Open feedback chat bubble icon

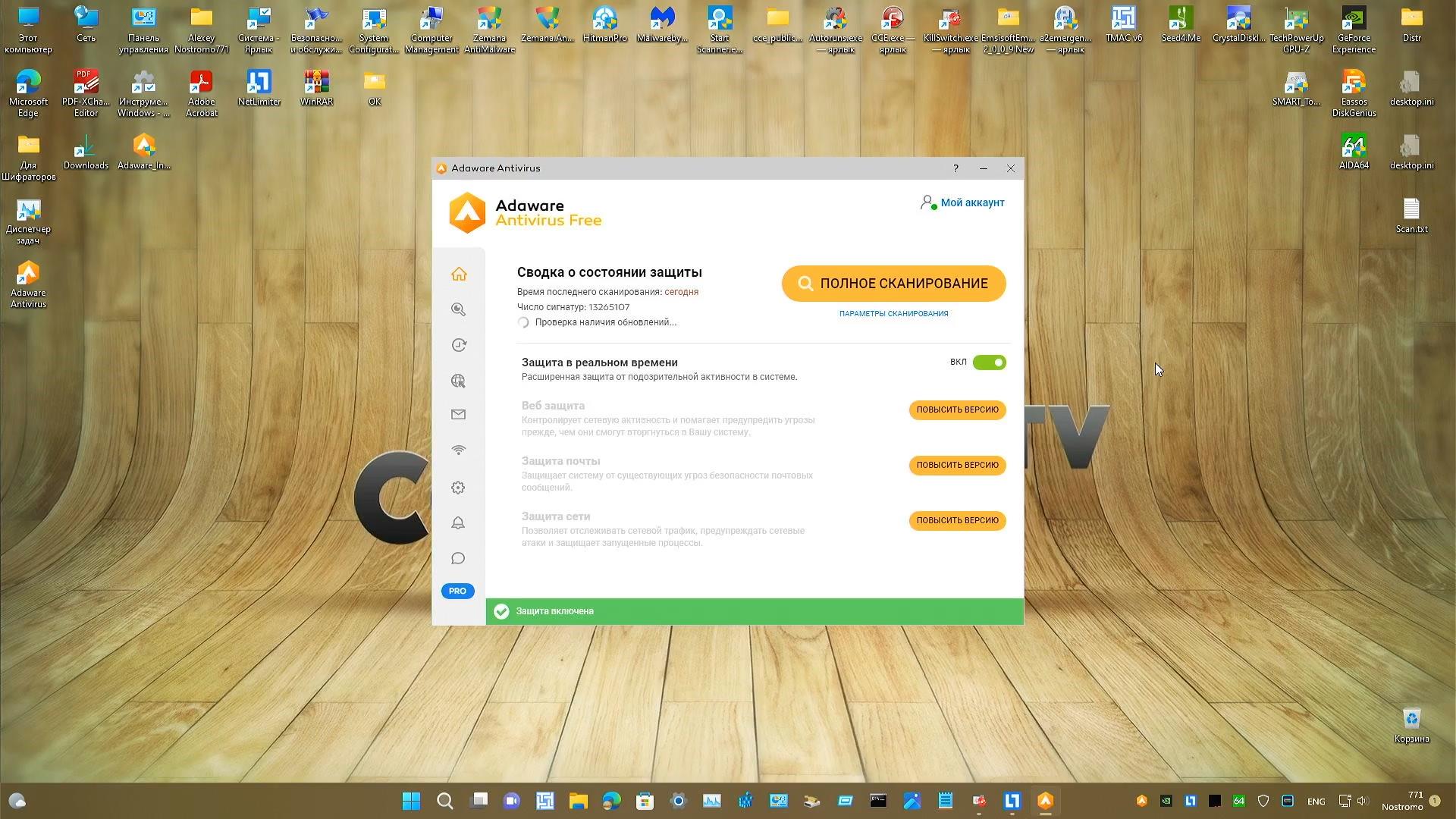[458, 559]
